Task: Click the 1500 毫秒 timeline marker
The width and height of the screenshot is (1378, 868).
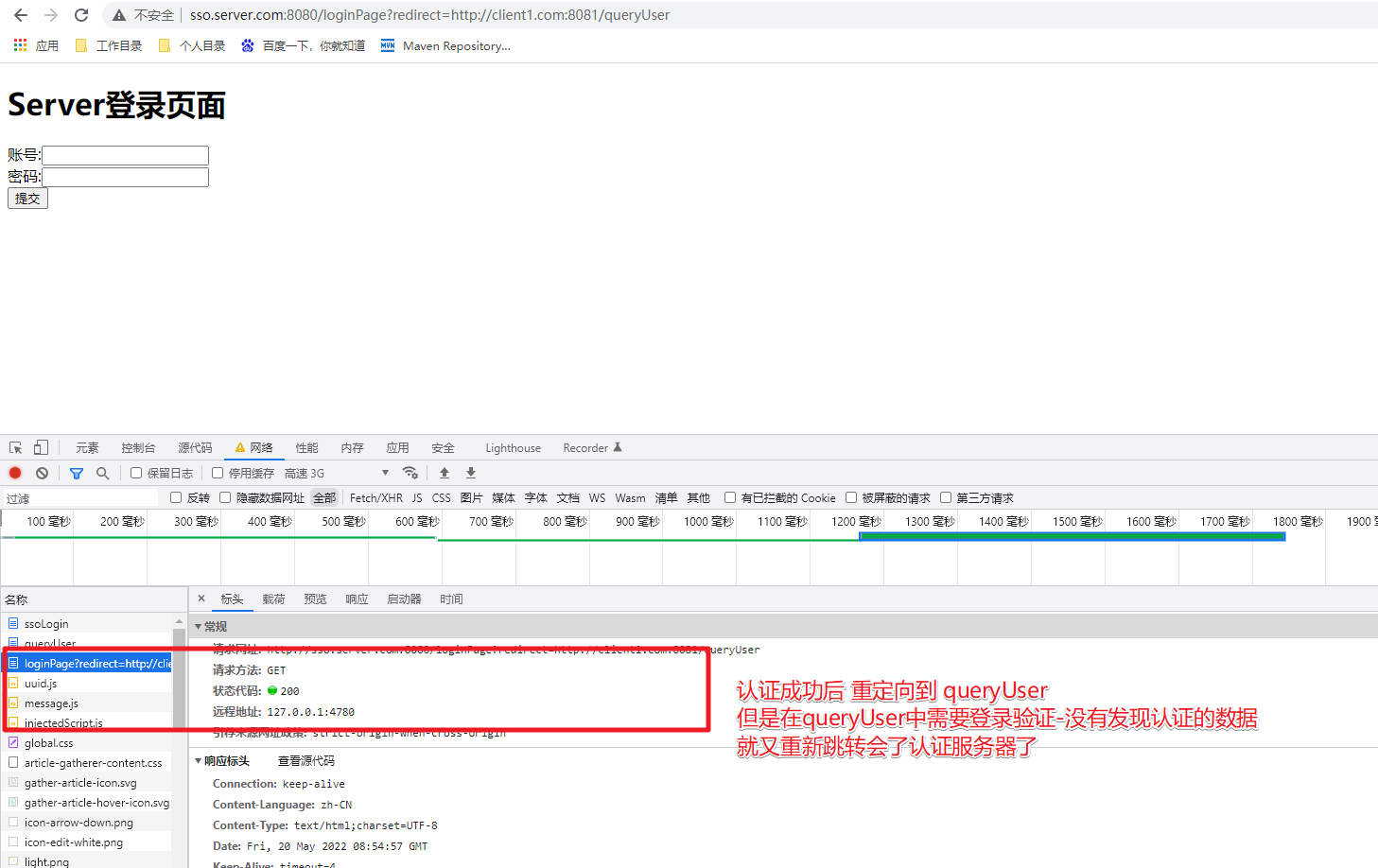Action: pyautogui.click(x=1077, y=522)
